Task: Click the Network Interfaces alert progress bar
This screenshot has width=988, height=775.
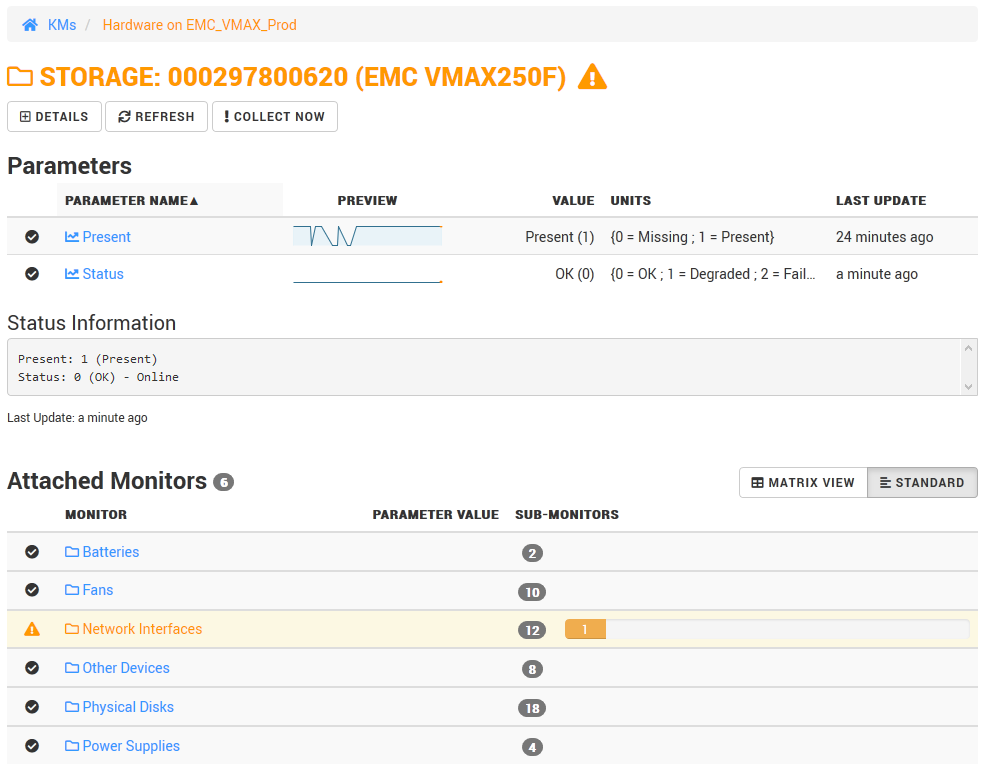Action: [x=766, y=629]
